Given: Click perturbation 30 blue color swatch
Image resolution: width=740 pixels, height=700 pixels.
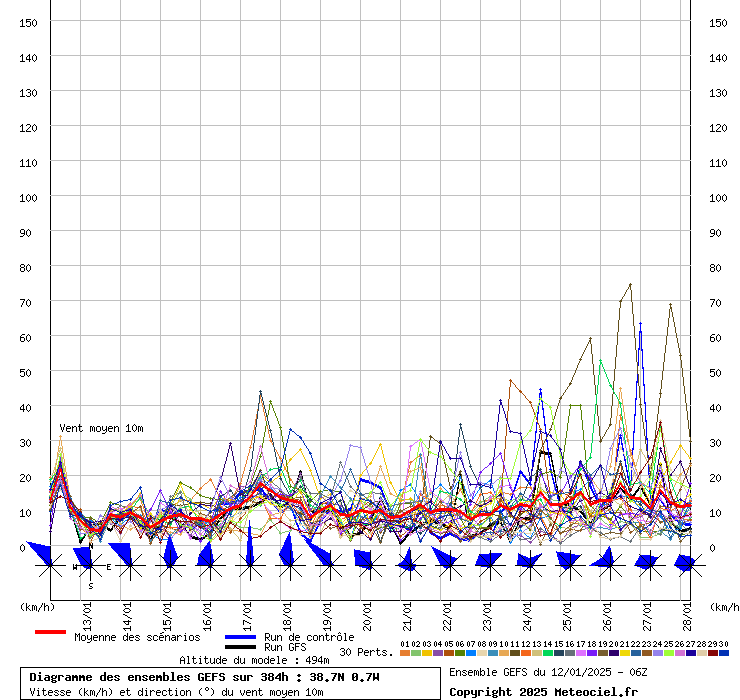Looking at the screenshot, I should [x=724, y=653].
